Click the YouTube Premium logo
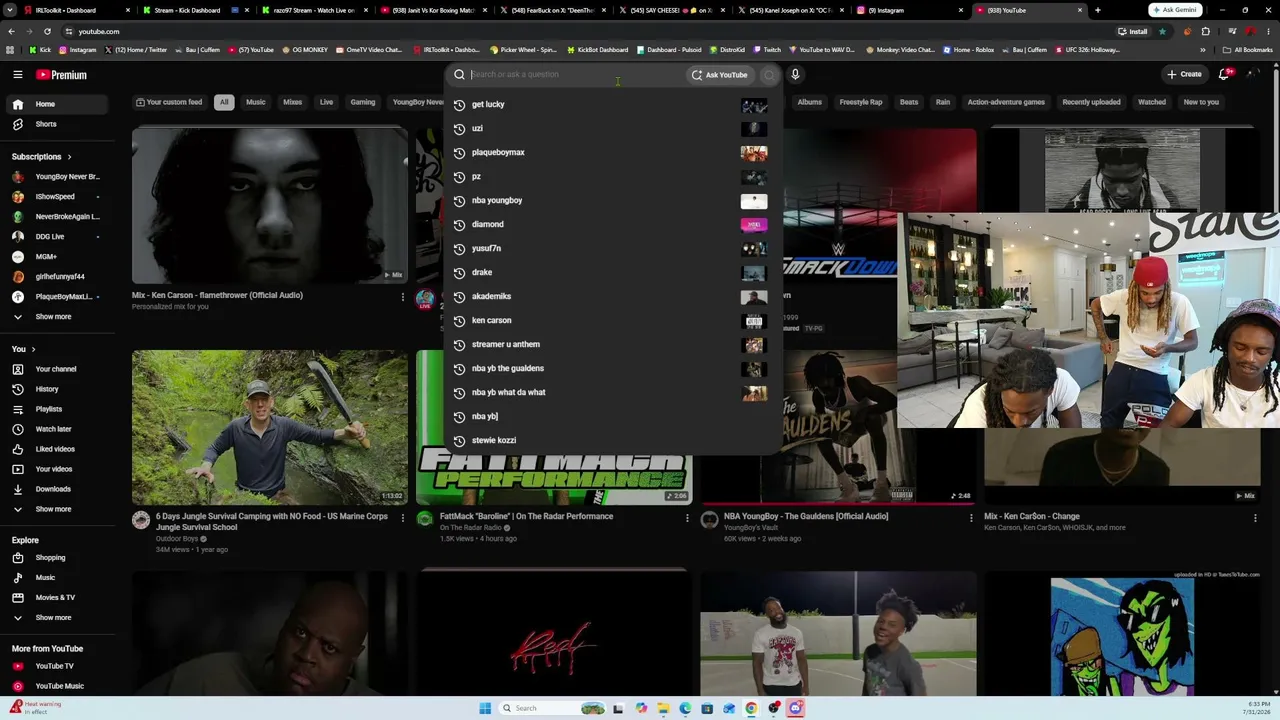 tap(62, 75)
